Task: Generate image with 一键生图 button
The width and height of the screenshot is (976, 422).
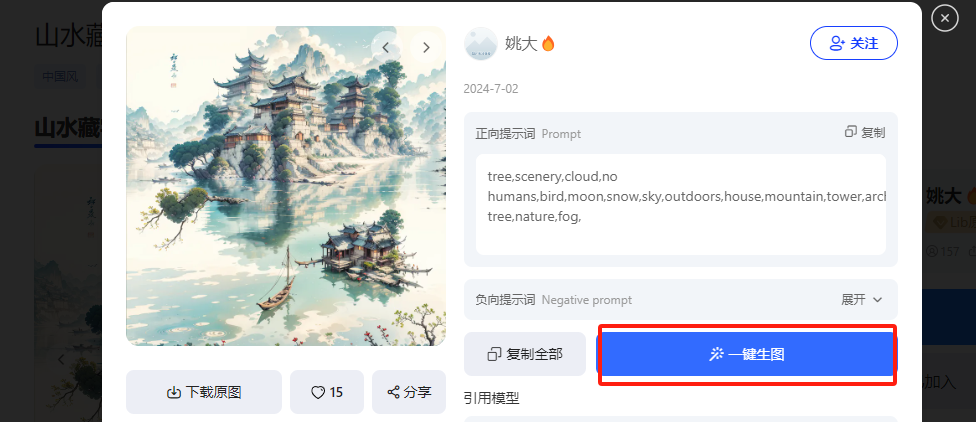Action: point(747,354)
